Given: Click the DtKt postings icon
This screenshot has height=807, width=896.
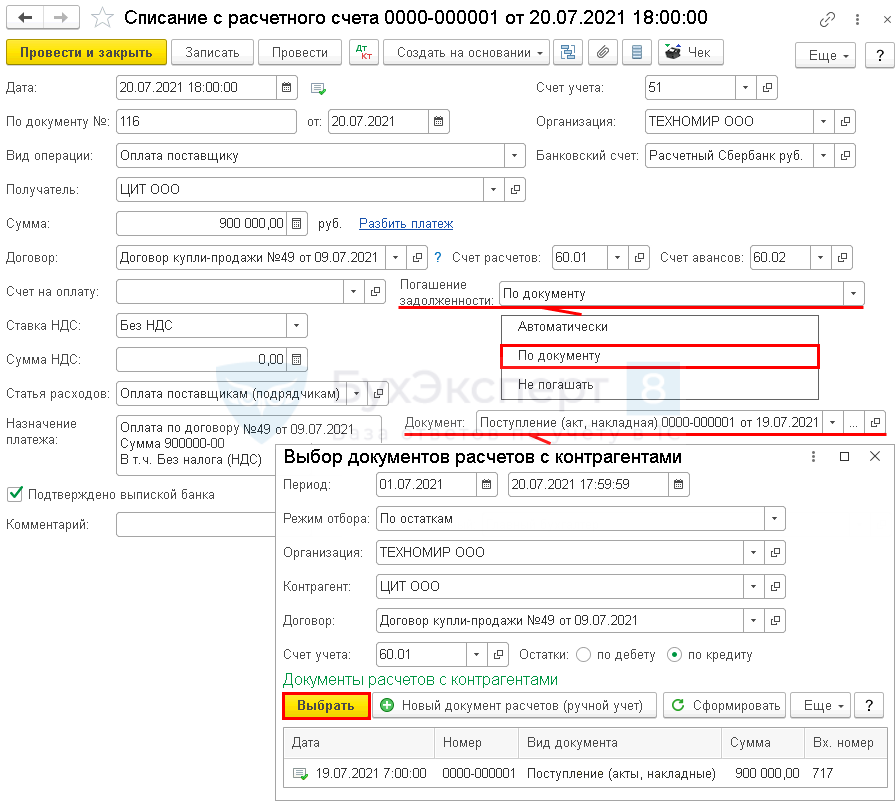Looking at the screenshot, I should click(x=360, y=53).
